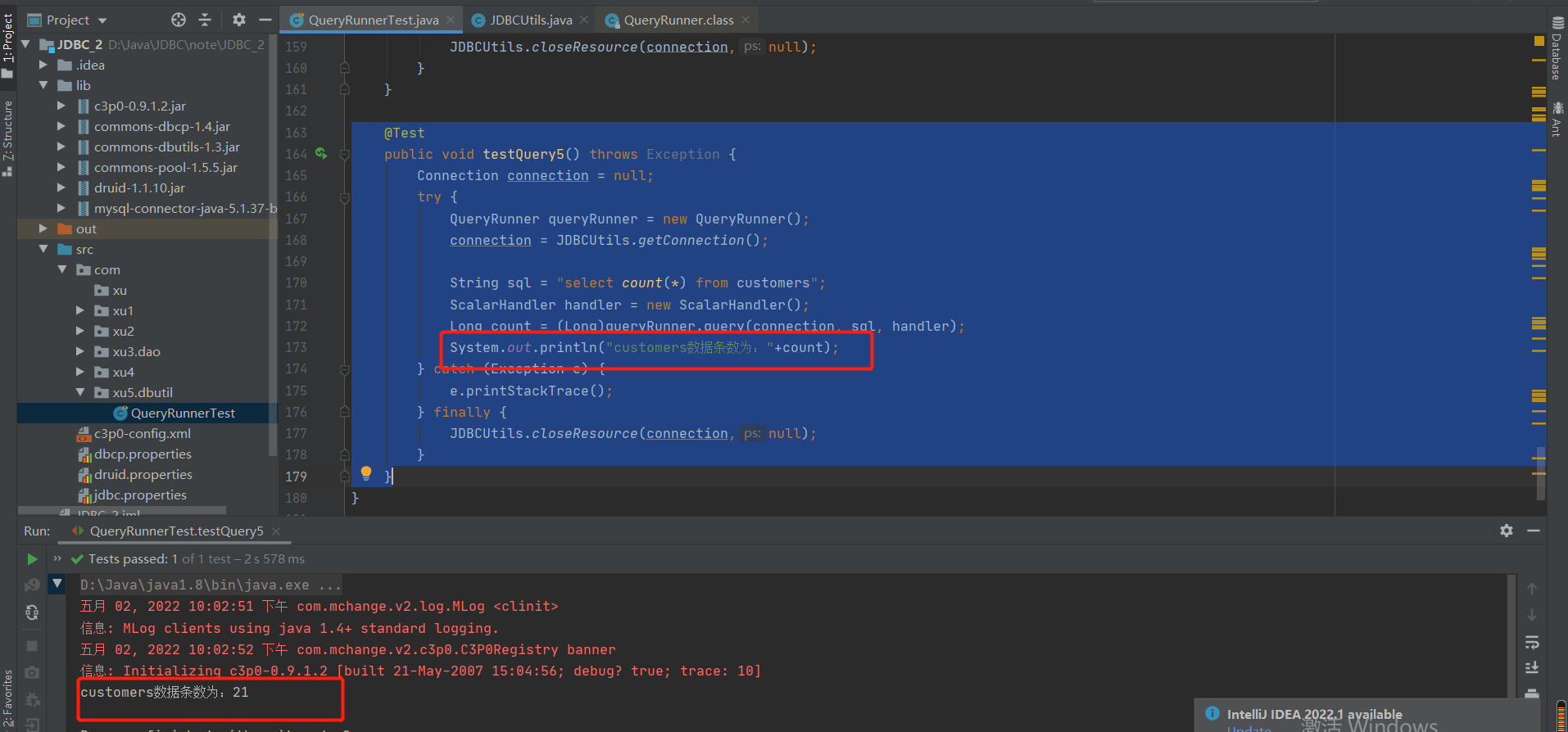The image size is (1568, 732).
Task: Click run test gutter icon at line 164
Action: pos(321,154)
